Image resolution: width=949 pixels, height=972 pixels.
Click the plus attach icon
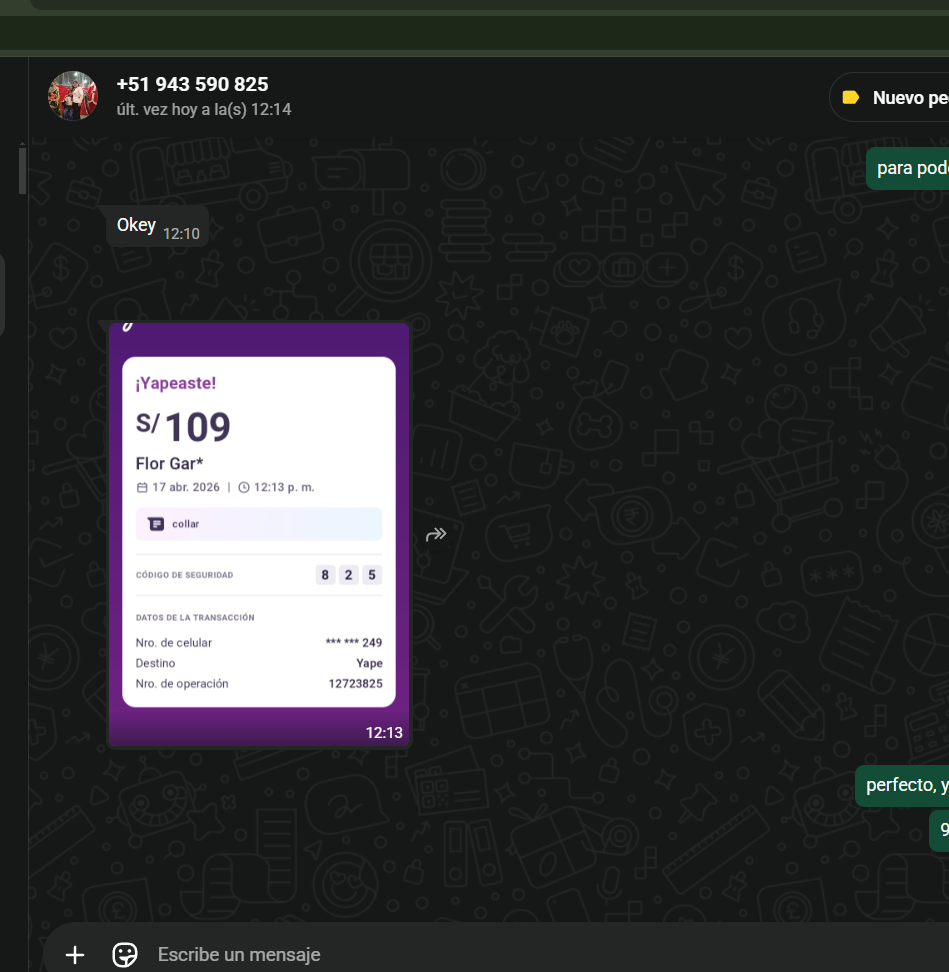[75, 954]
